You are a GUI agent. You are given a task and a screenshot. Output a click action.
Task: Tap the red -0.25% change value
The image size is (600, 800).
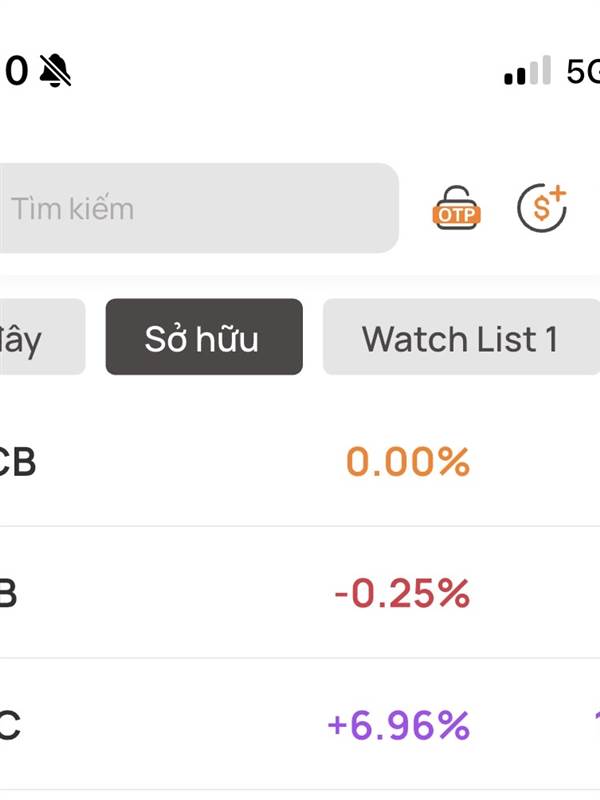click(402, 594)
